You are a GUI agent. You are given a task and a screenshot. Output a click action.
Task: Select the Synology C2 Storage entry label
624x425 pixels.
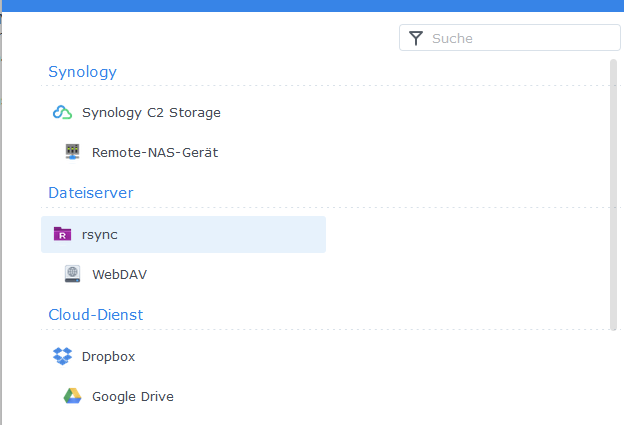[151, 113]
